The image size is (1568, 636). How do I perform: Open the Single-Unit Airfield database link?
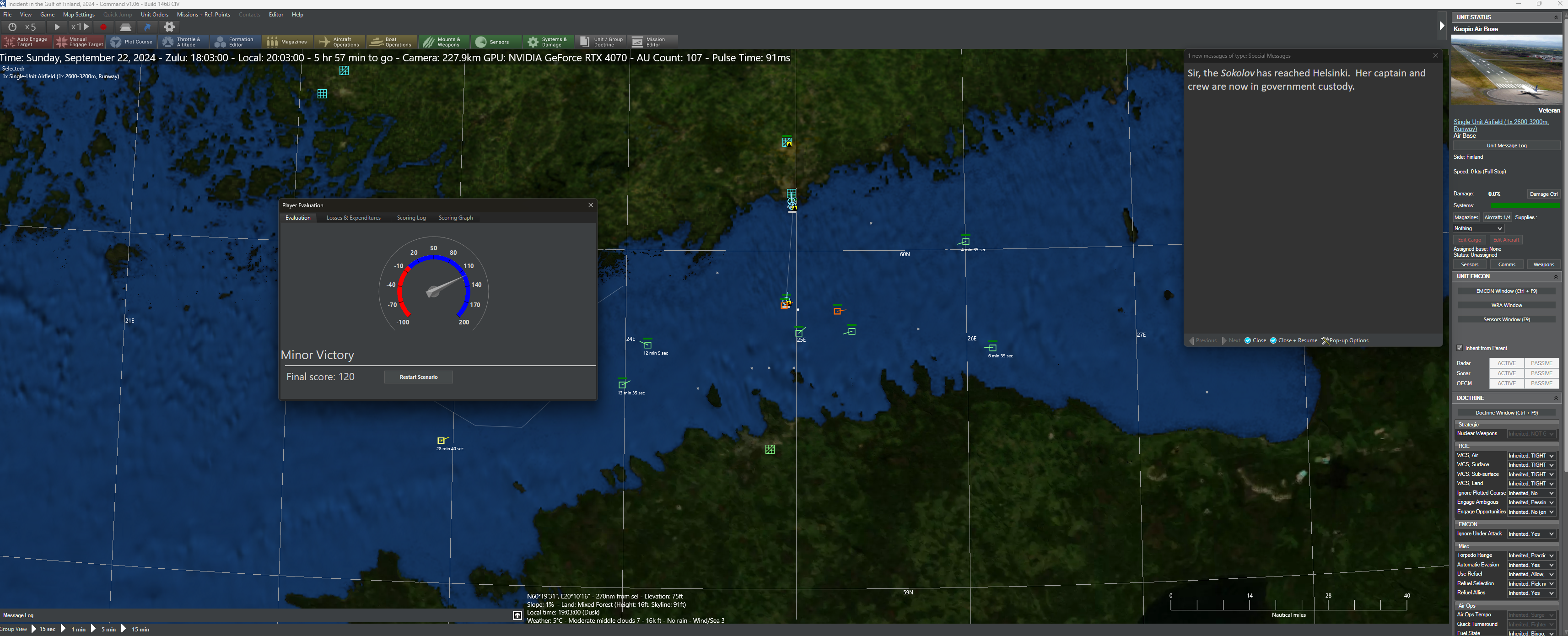point(1501,125)
